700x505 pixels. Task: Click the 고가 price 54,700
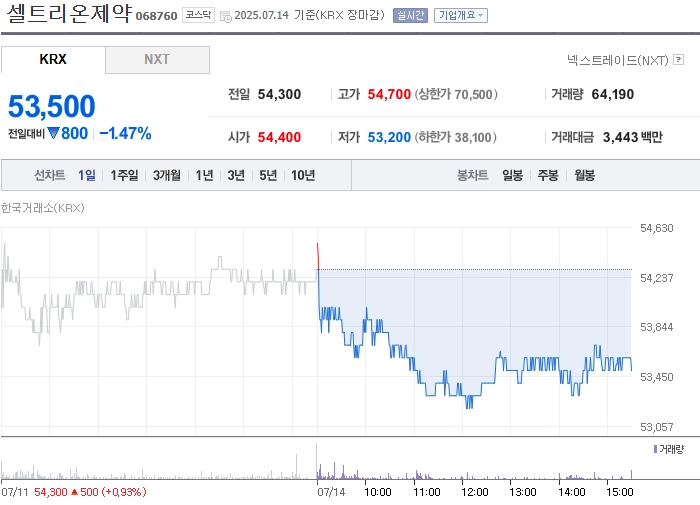[389, 94]
